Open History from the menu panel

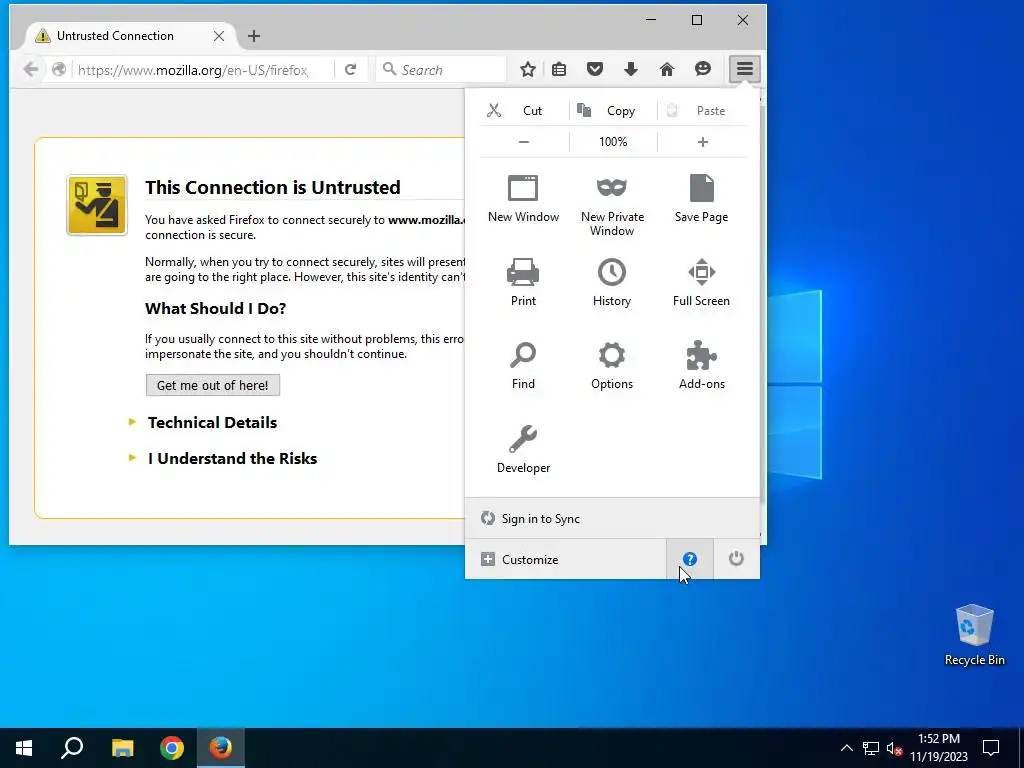click(x=612, y=282)
